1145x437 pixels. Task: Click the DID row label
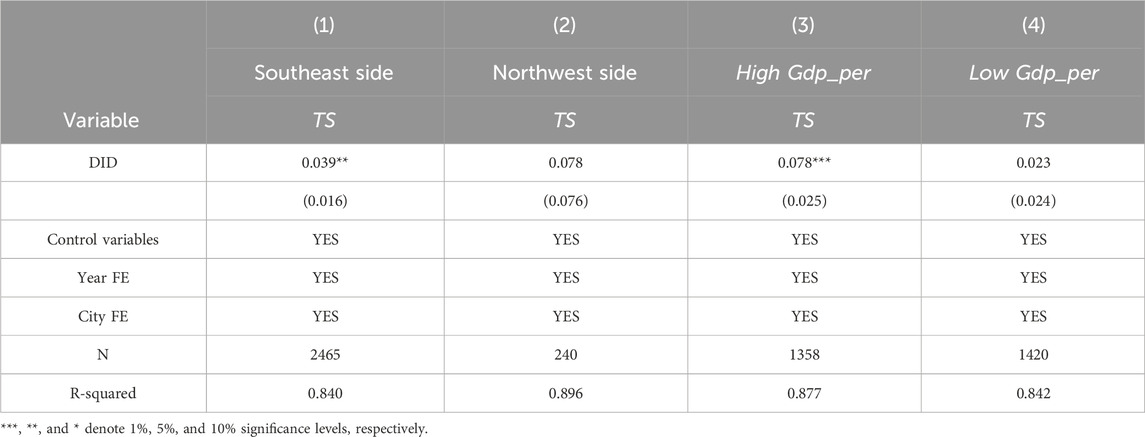click(103, 162)
